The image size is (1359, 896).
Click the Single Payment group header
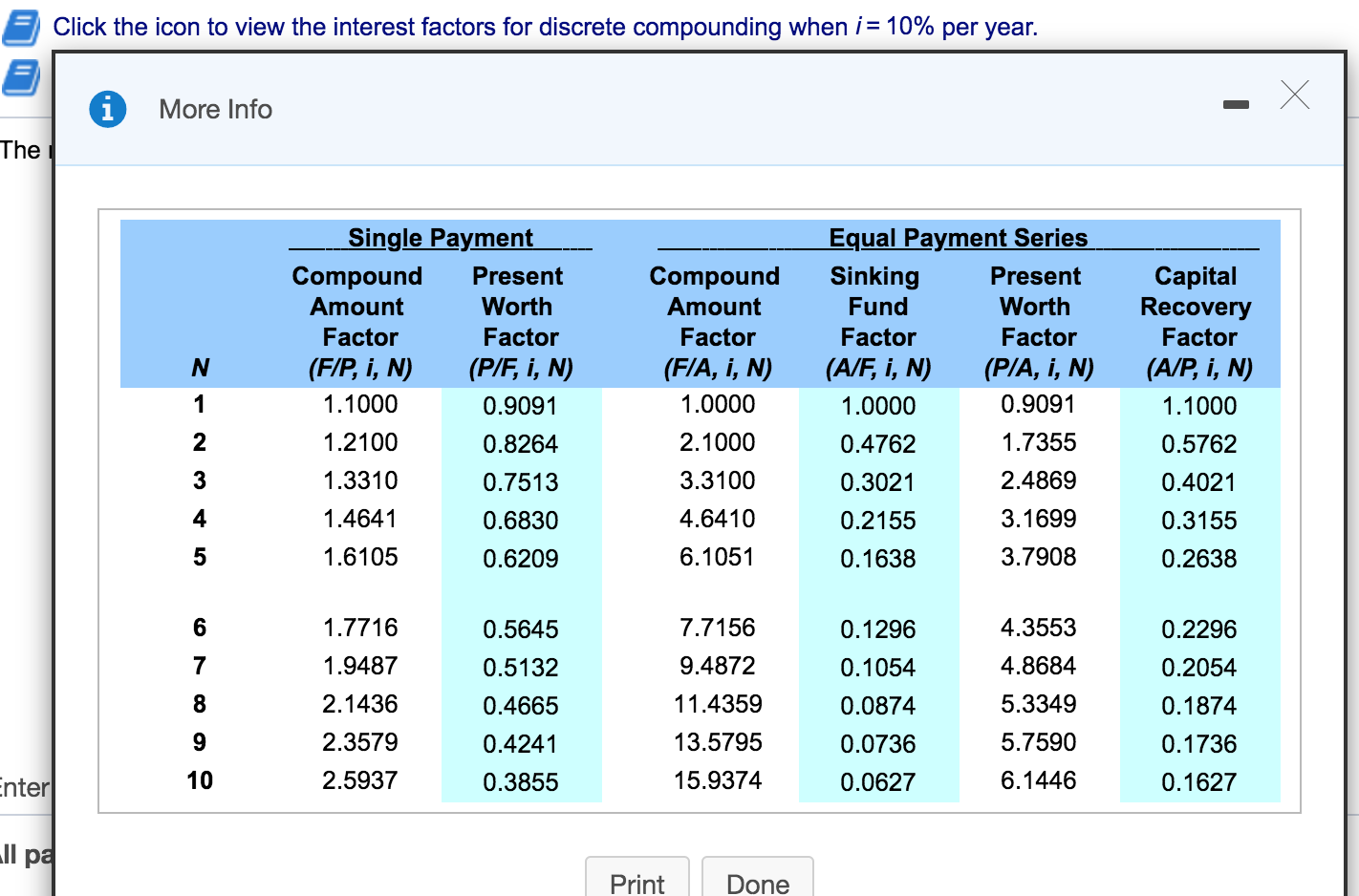(441, 237)
